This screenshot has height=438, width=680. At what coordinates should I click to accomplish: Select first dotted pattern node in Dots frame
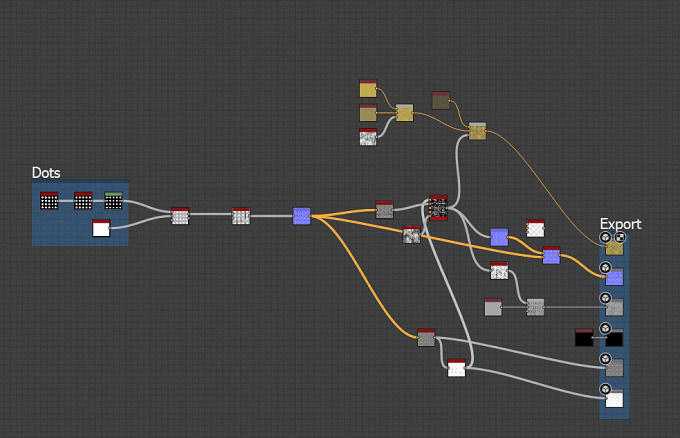(49, 201)
